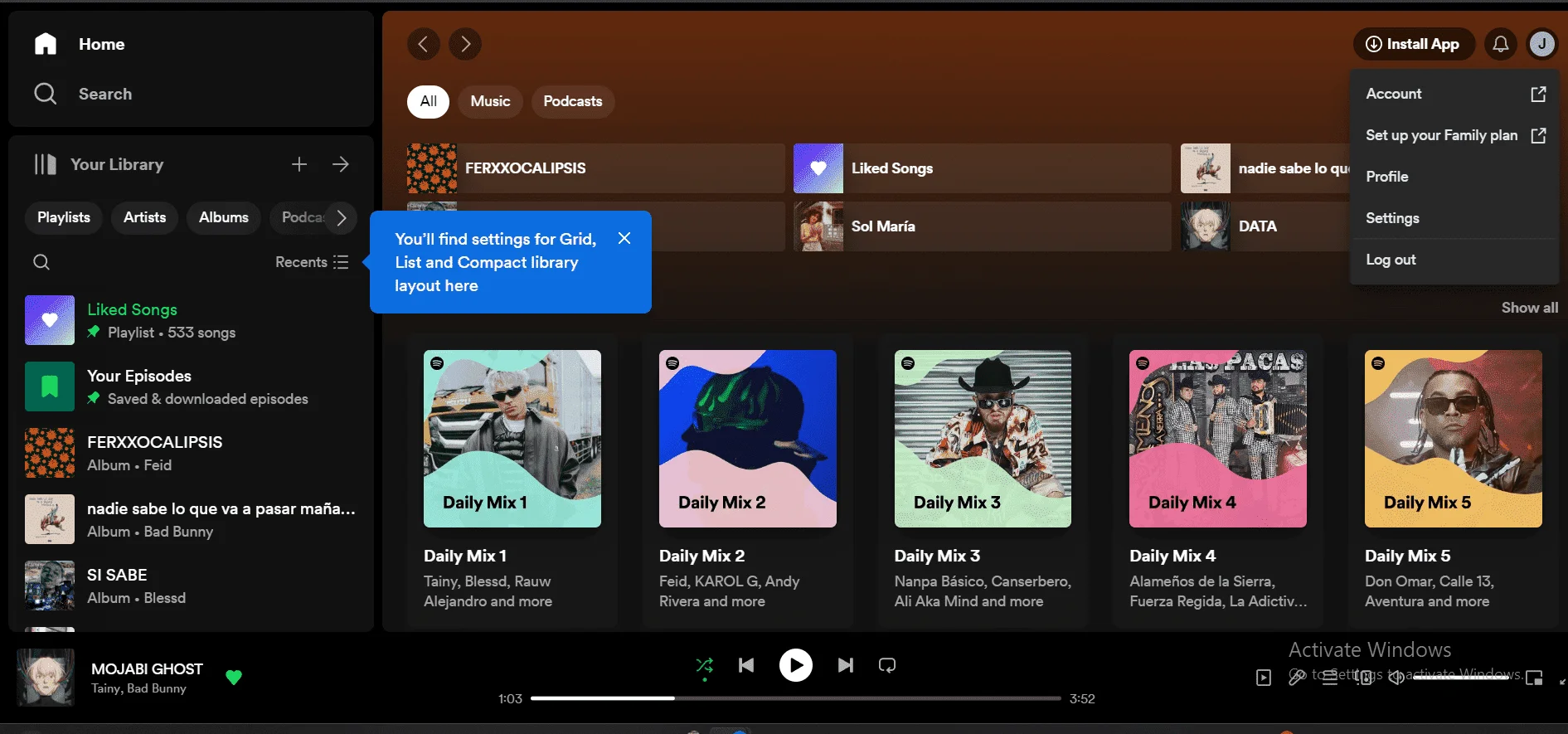
Task: Open Account from the profile menu
Action: [x=1455, y=94]
